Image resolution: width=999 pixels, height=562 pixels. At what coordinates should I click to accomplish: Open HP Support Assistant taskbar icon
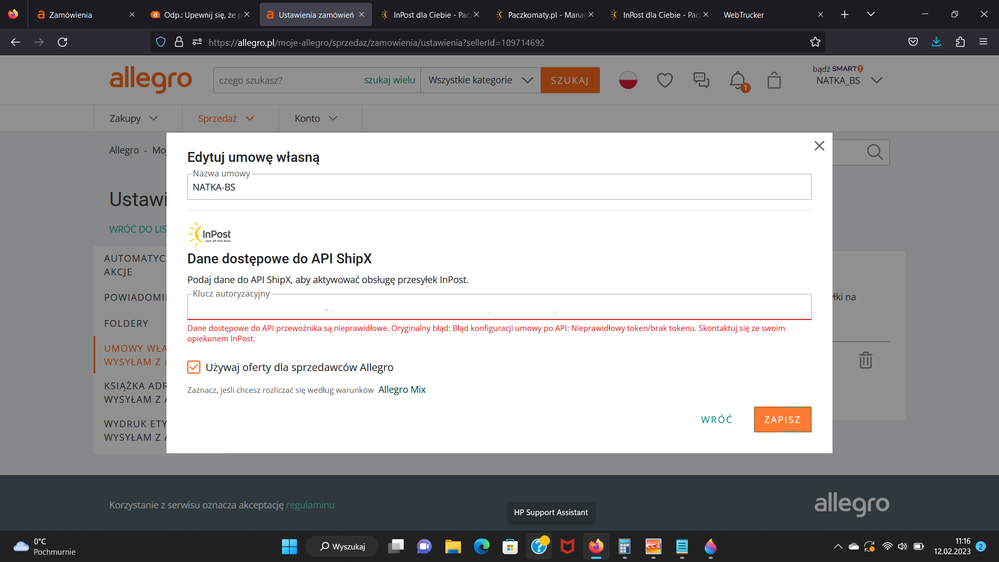coord(539,546)
